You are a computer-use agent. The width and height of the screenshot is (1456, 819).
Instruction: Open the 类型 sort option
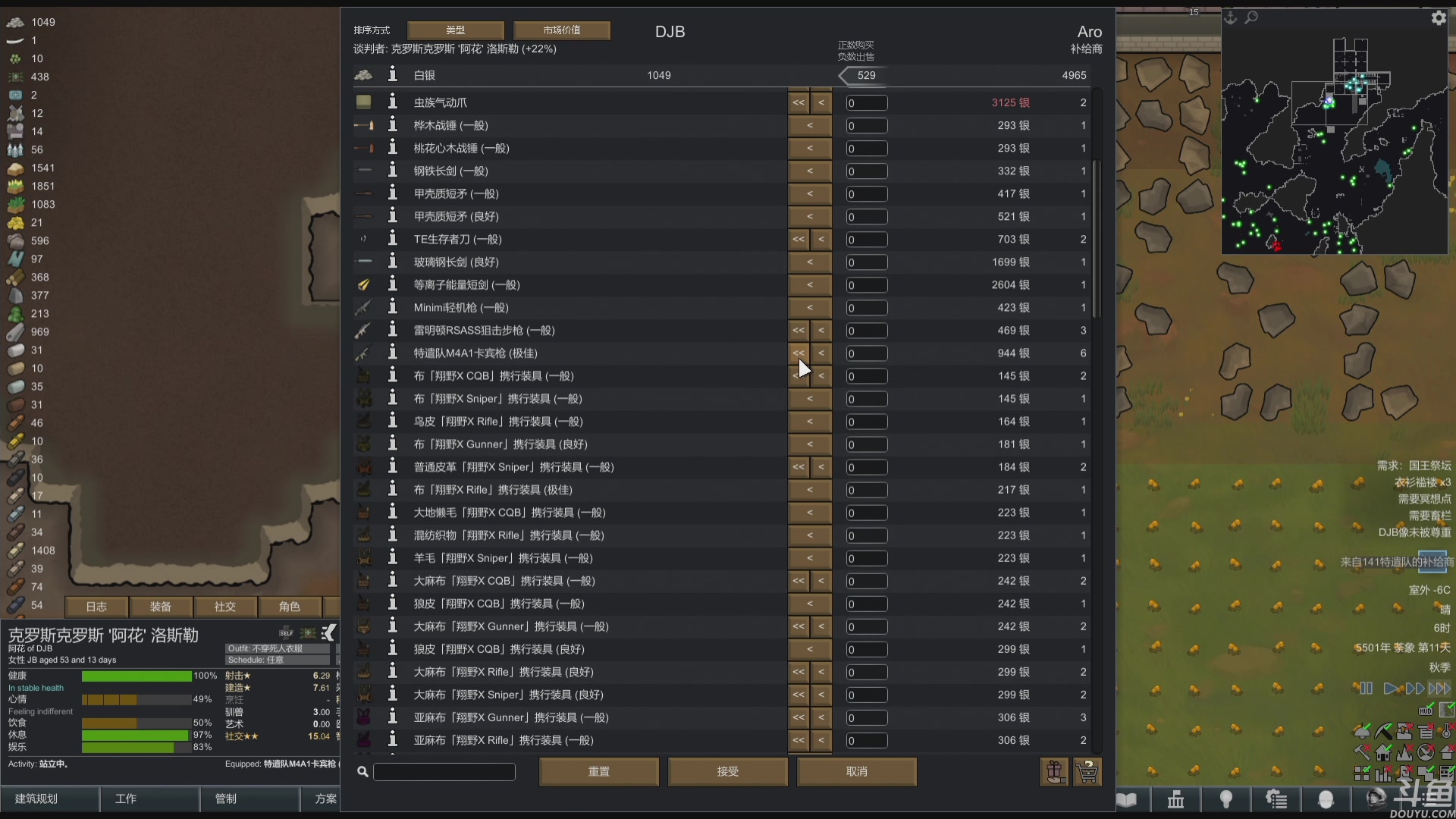(456, 30)
